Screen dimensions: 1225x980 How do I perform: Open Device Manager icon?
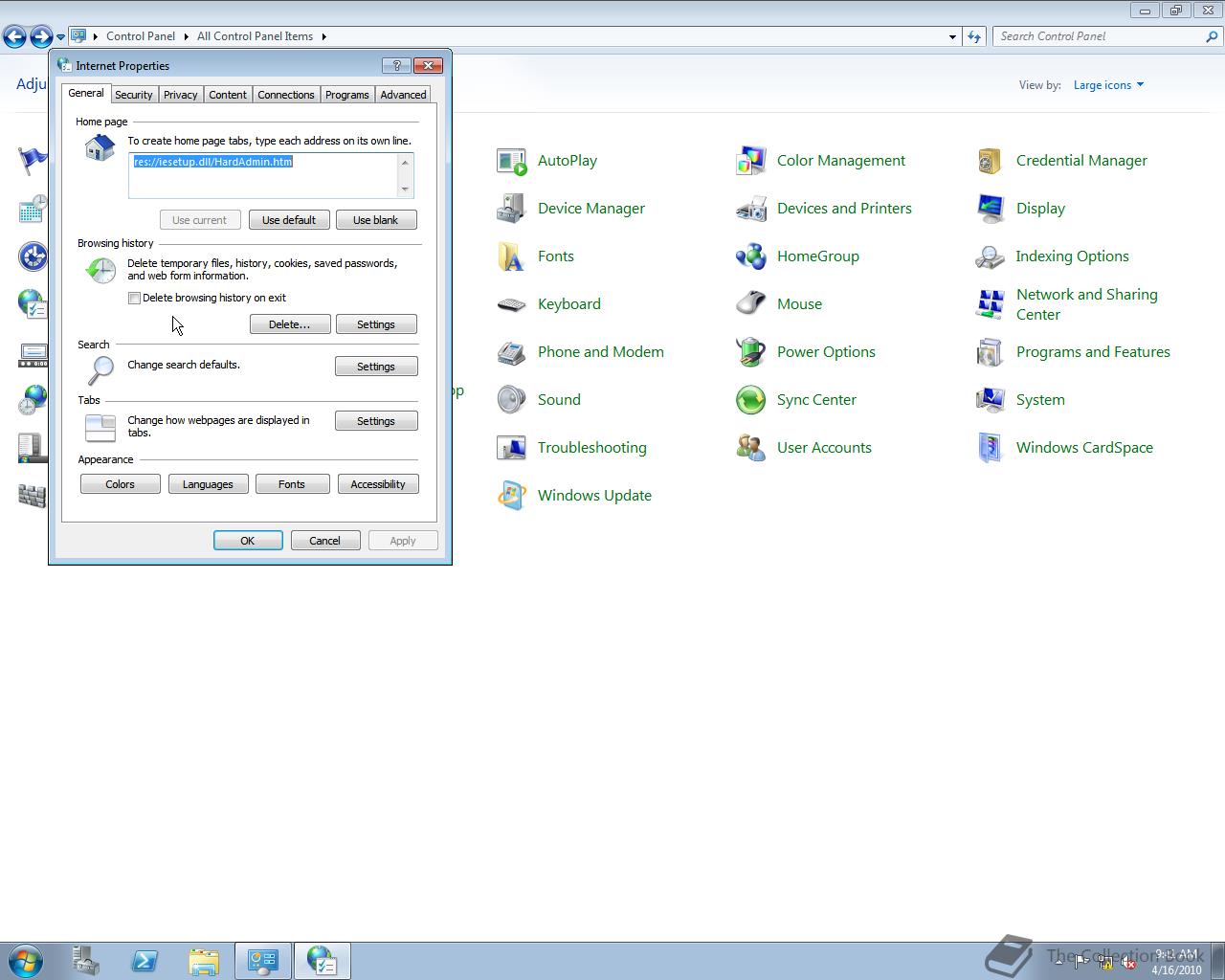click(x=512, y=209)
